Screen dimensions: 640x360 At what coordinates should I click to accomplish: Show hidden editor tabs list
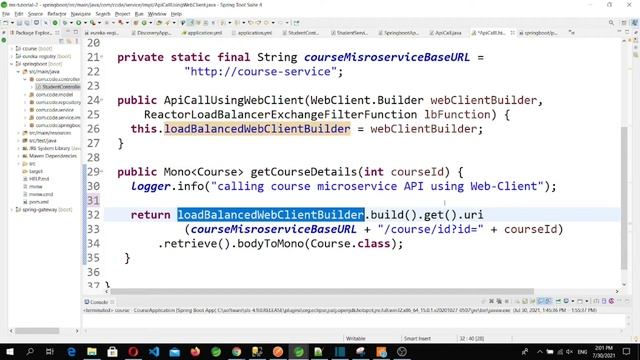(571, 33)
